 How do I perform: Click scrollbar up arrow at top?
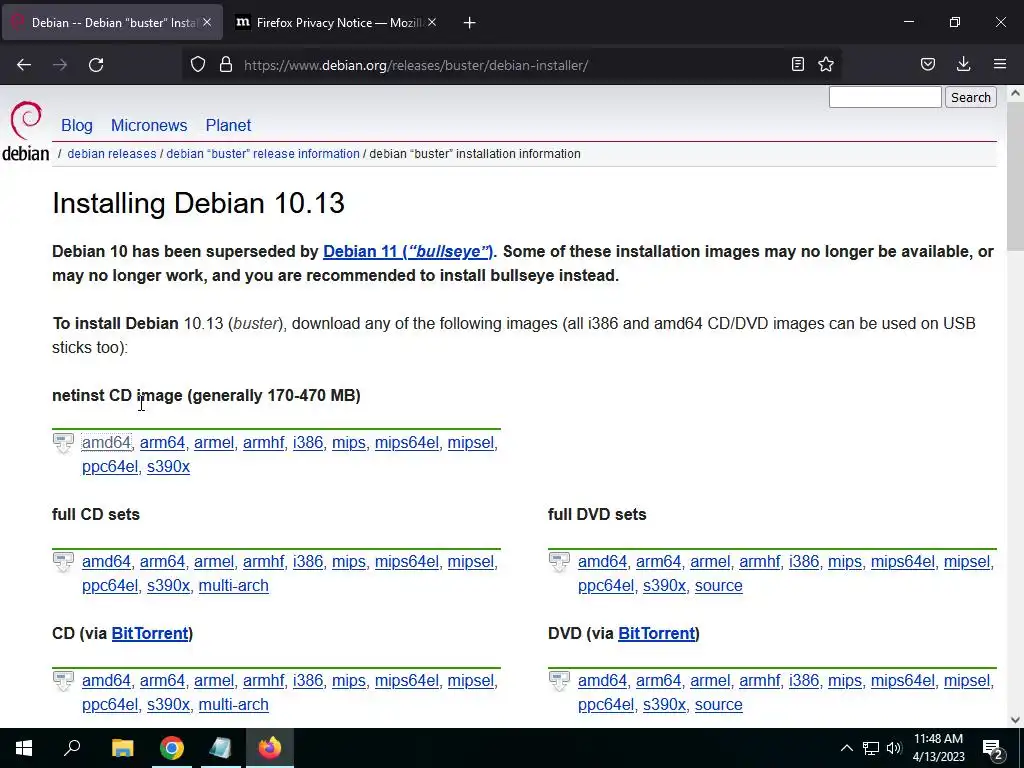1015,93
